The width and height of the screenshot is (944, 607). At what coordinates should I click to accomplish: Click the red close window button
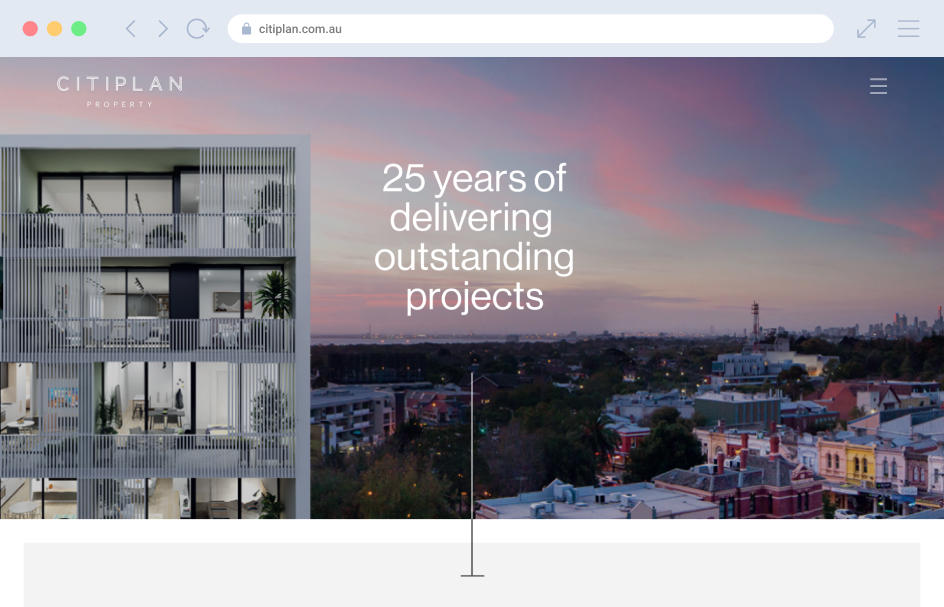coord(30,28)
